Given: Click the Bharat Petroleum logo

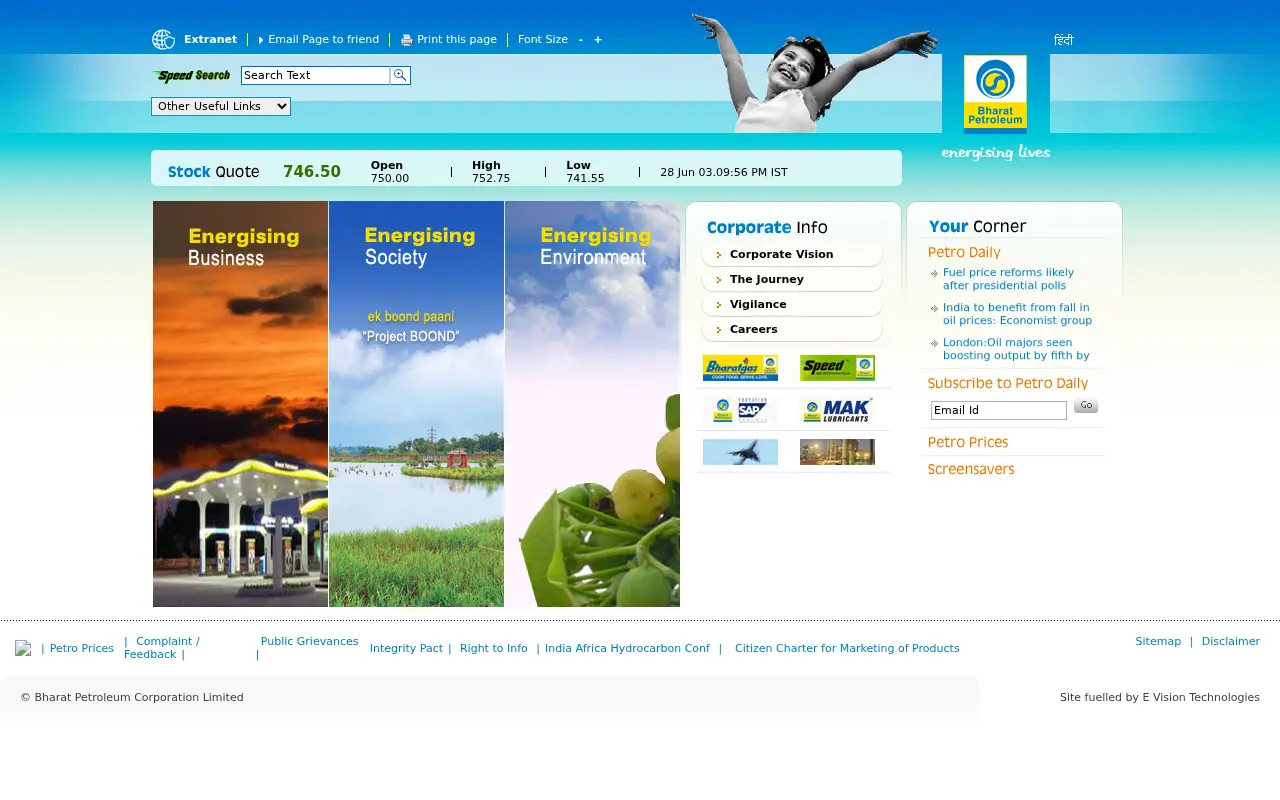Looking at the screenshot, I should (995, 93).
